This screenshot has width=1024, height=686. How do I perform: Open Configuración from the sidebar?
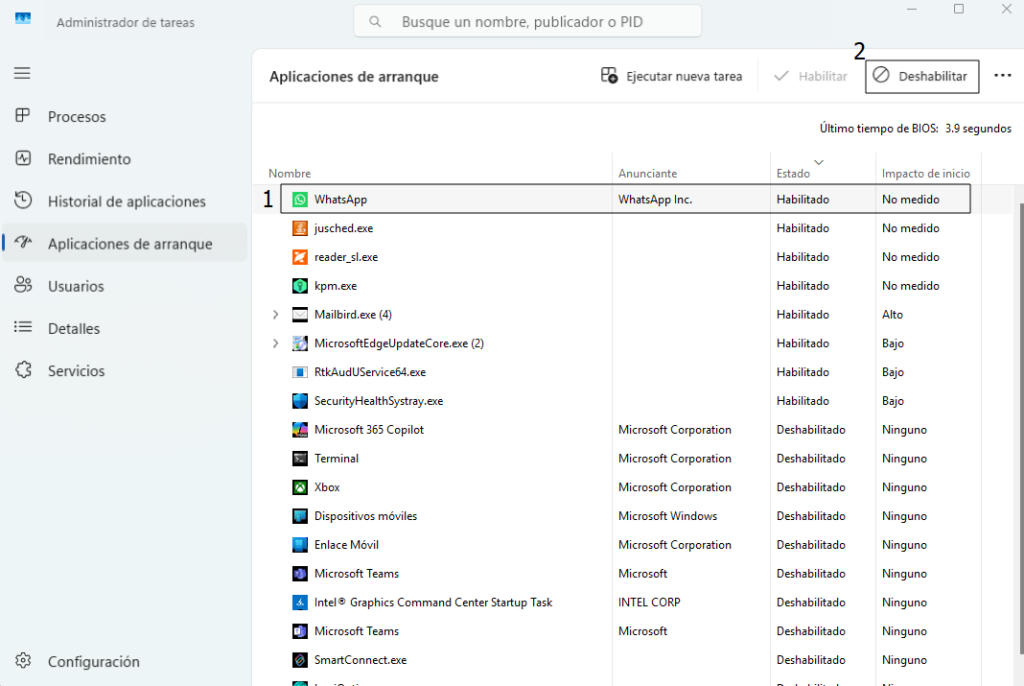[92, 661]
